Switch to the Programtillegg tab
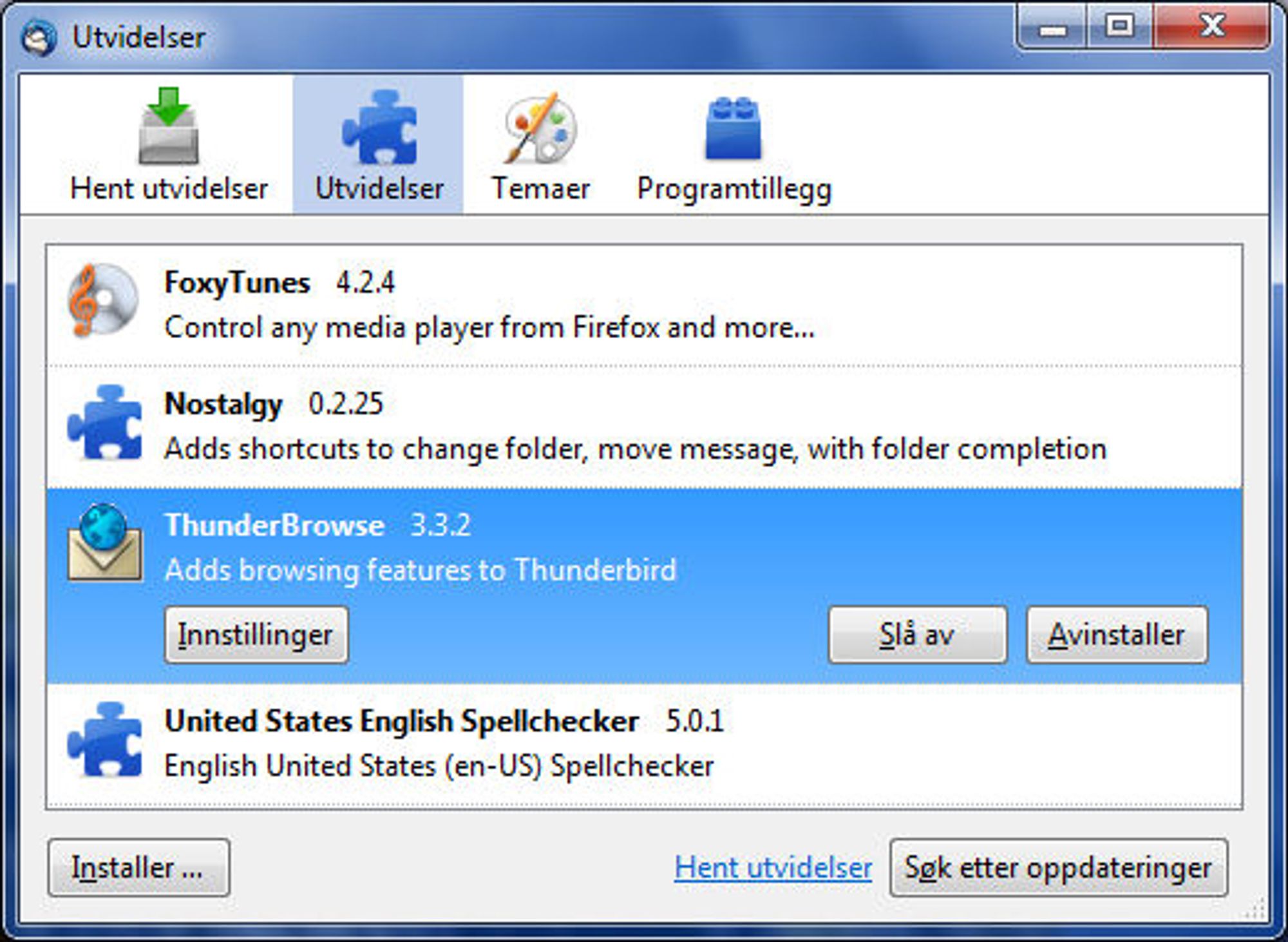 pyautogui.click(x=734, y=144)
